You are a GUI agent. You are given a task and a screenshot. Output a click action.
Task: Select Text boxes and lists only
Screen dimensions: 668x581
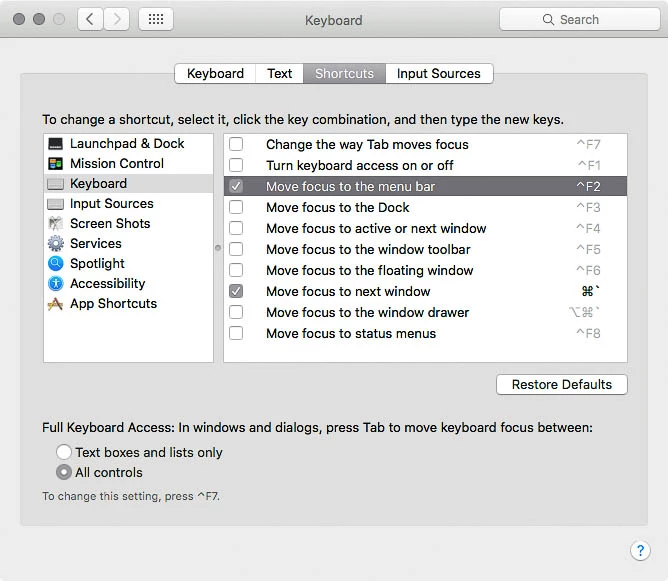pyautogui.click(x=64, y=452)
